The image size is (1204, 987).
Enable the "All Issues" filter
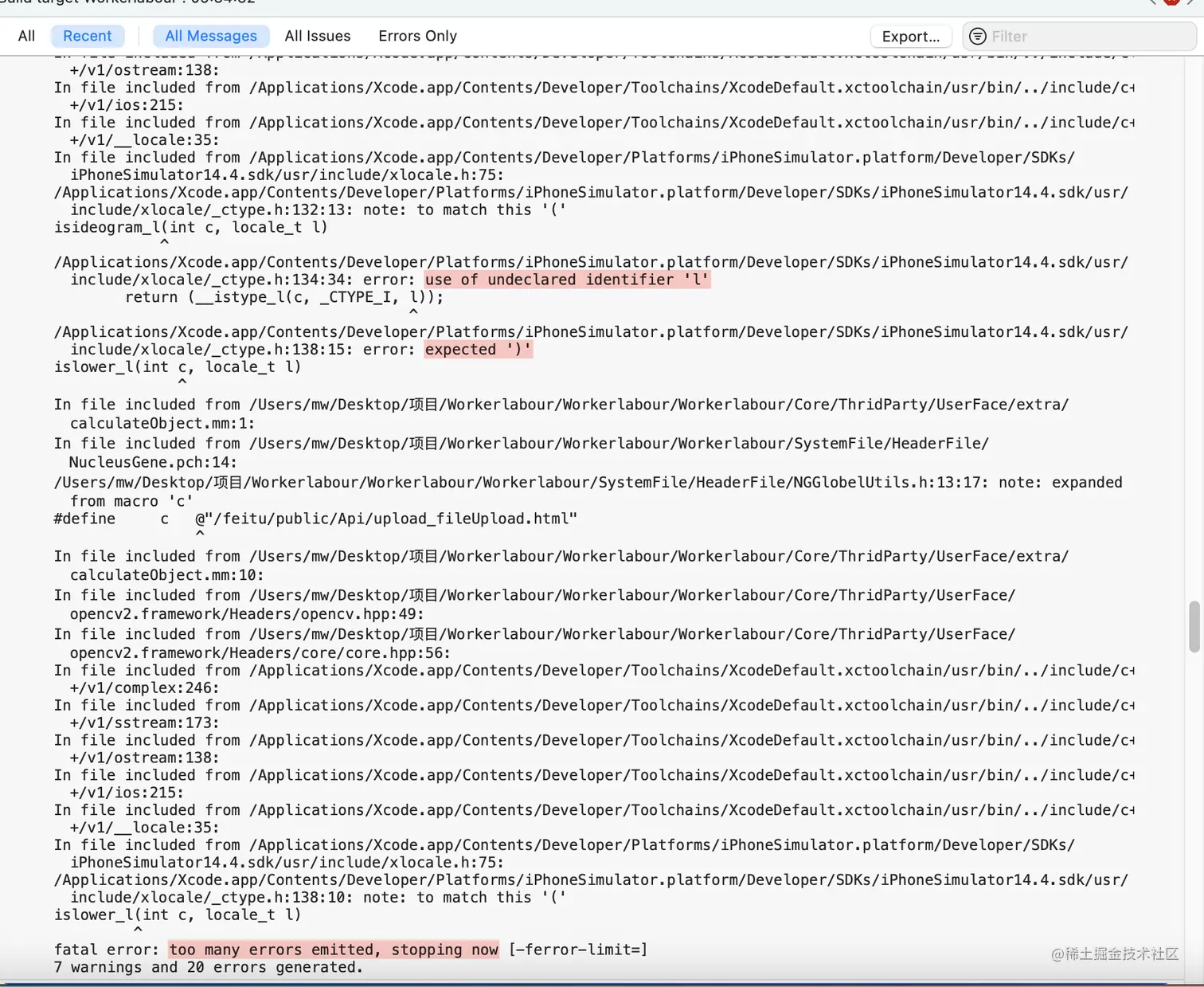point(317,36)
